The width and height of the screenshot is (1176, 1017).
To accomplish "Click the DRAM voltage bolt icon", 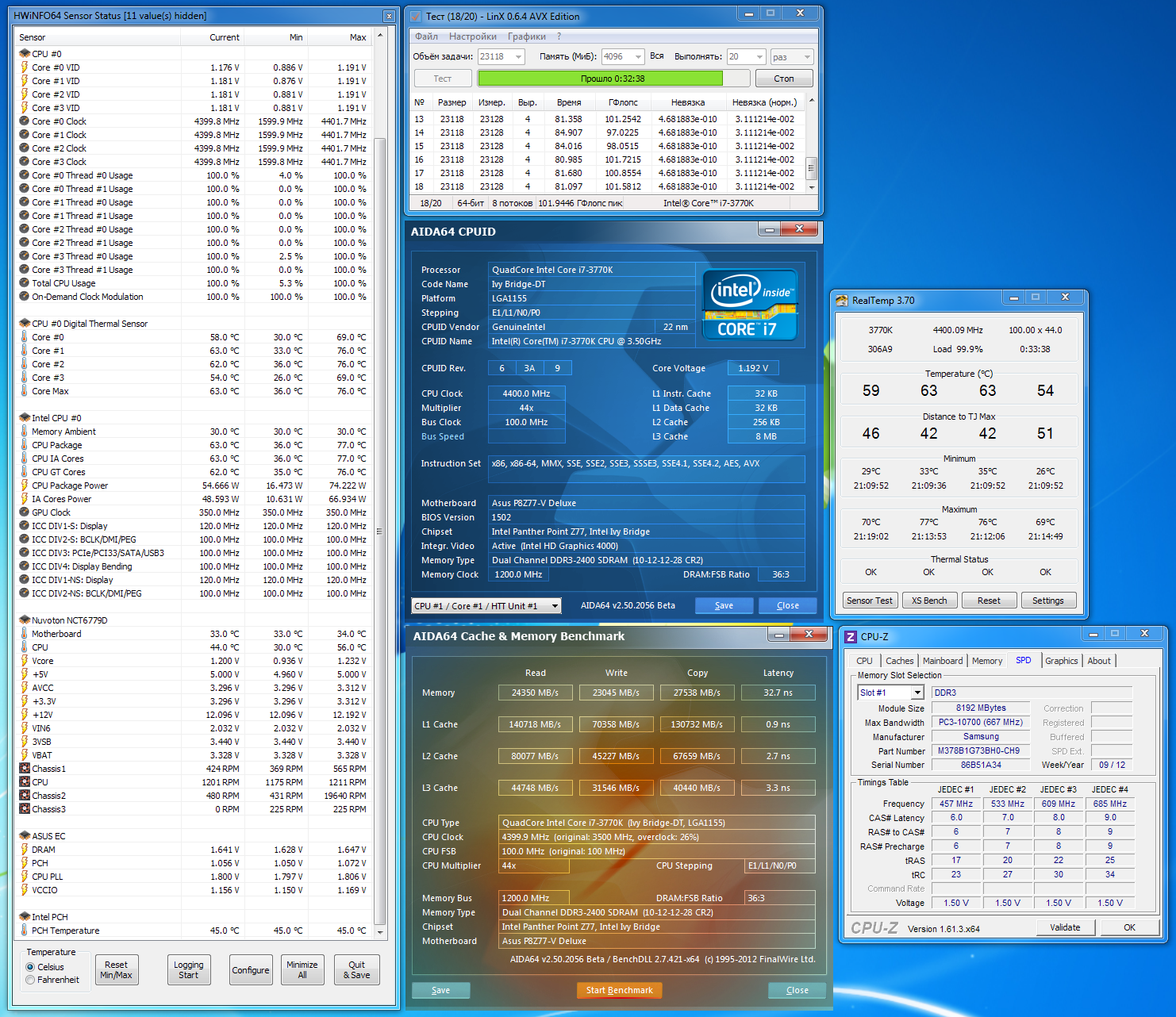I will point(25,850).
